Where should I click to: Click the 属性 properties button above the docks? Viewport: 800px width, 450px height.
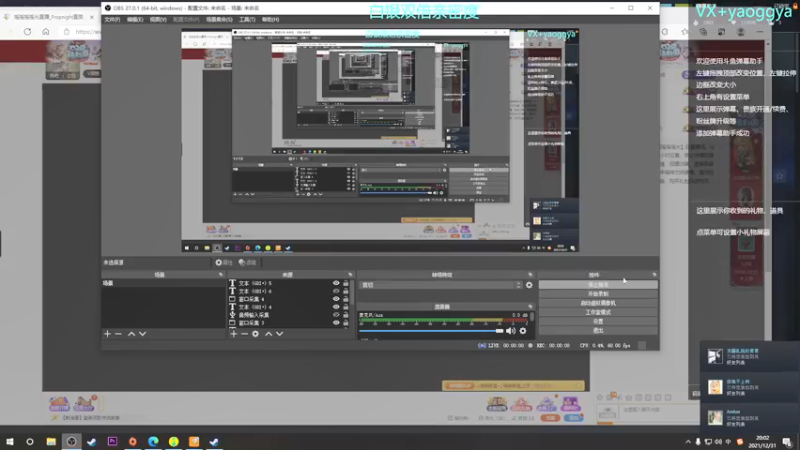coord(224,263)
